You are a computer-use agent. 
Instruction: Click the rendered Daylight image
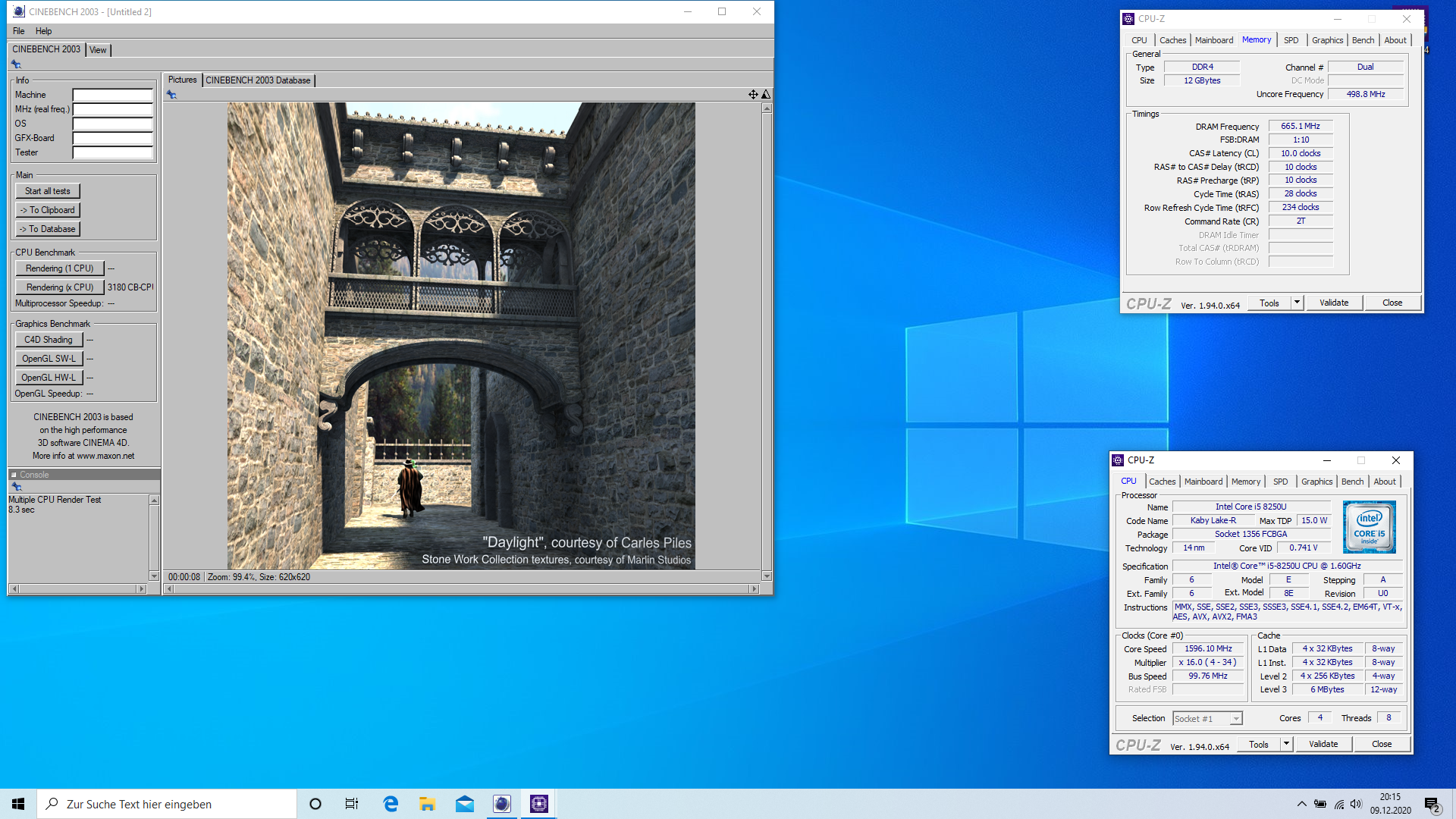[x=461, y=336]
